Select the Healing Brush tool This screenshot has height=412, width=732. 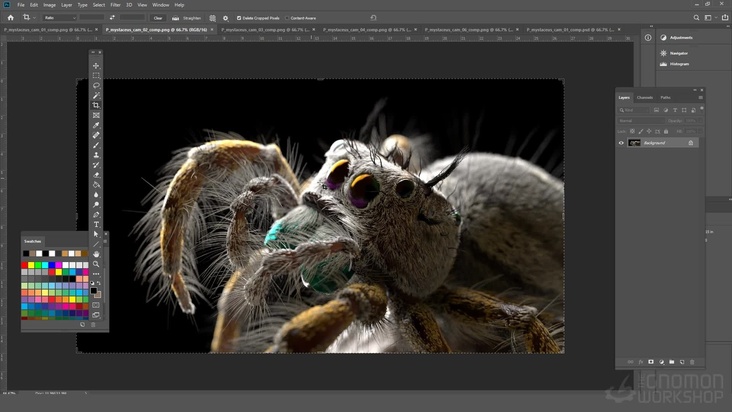tap(96, 135)
